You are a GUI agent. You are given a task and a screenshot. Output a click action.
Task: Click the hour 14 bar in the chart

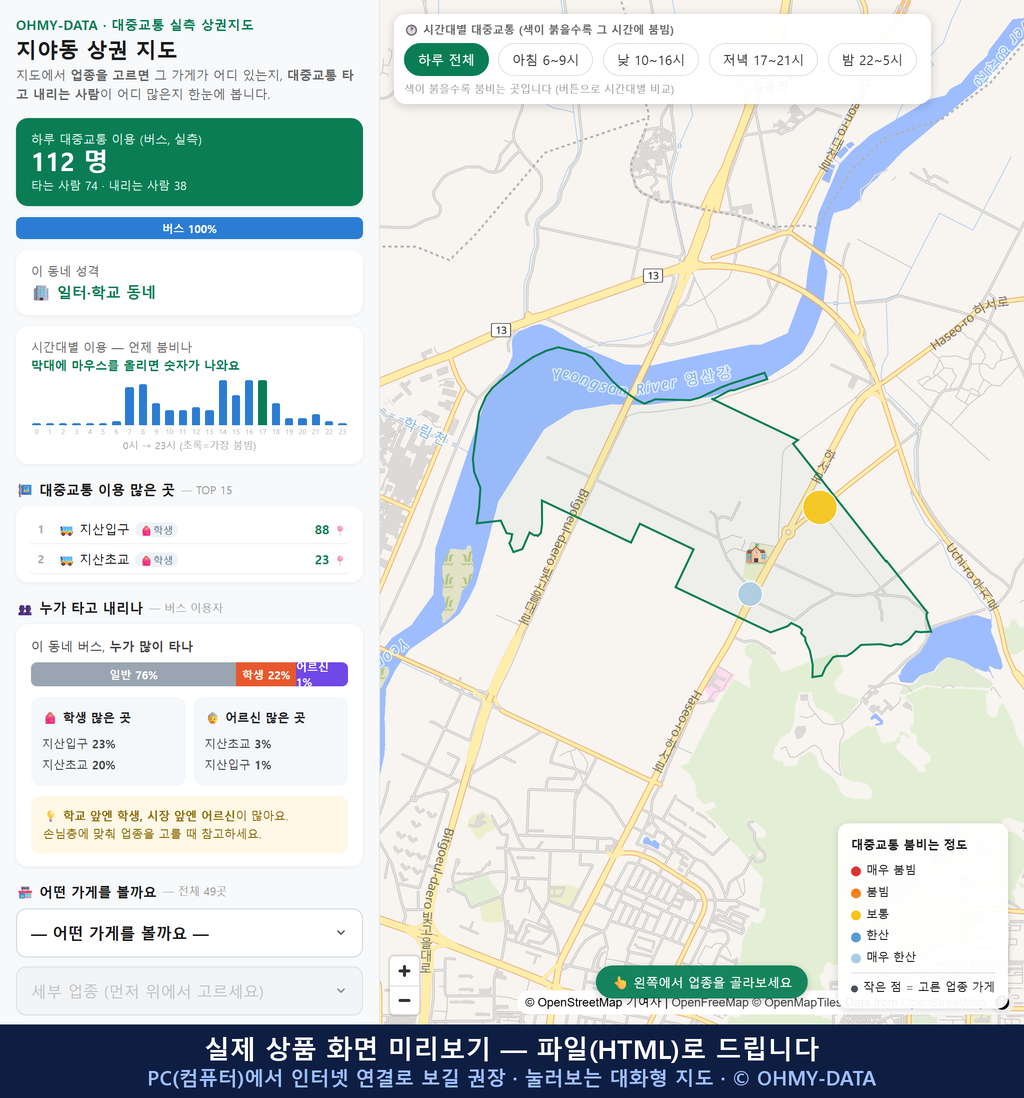pyautogui.click(x=223, y=403)
